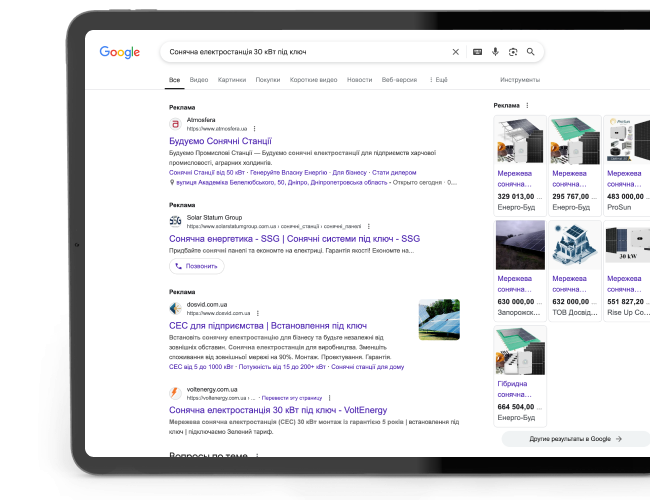The image size is (650, 500).
Task: Open ProSun product card 483 000,00
Action: click(x=627, y=166)
